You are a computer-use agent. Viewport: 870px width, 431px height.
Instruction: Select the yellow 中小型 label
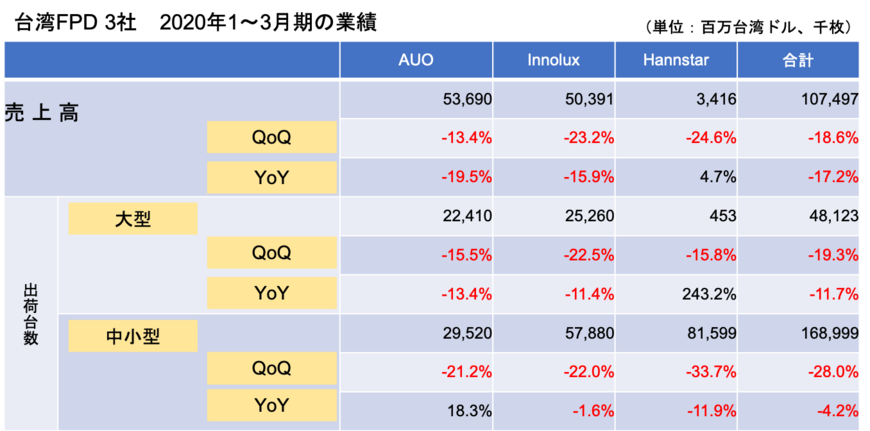click(x=133, y=337)
